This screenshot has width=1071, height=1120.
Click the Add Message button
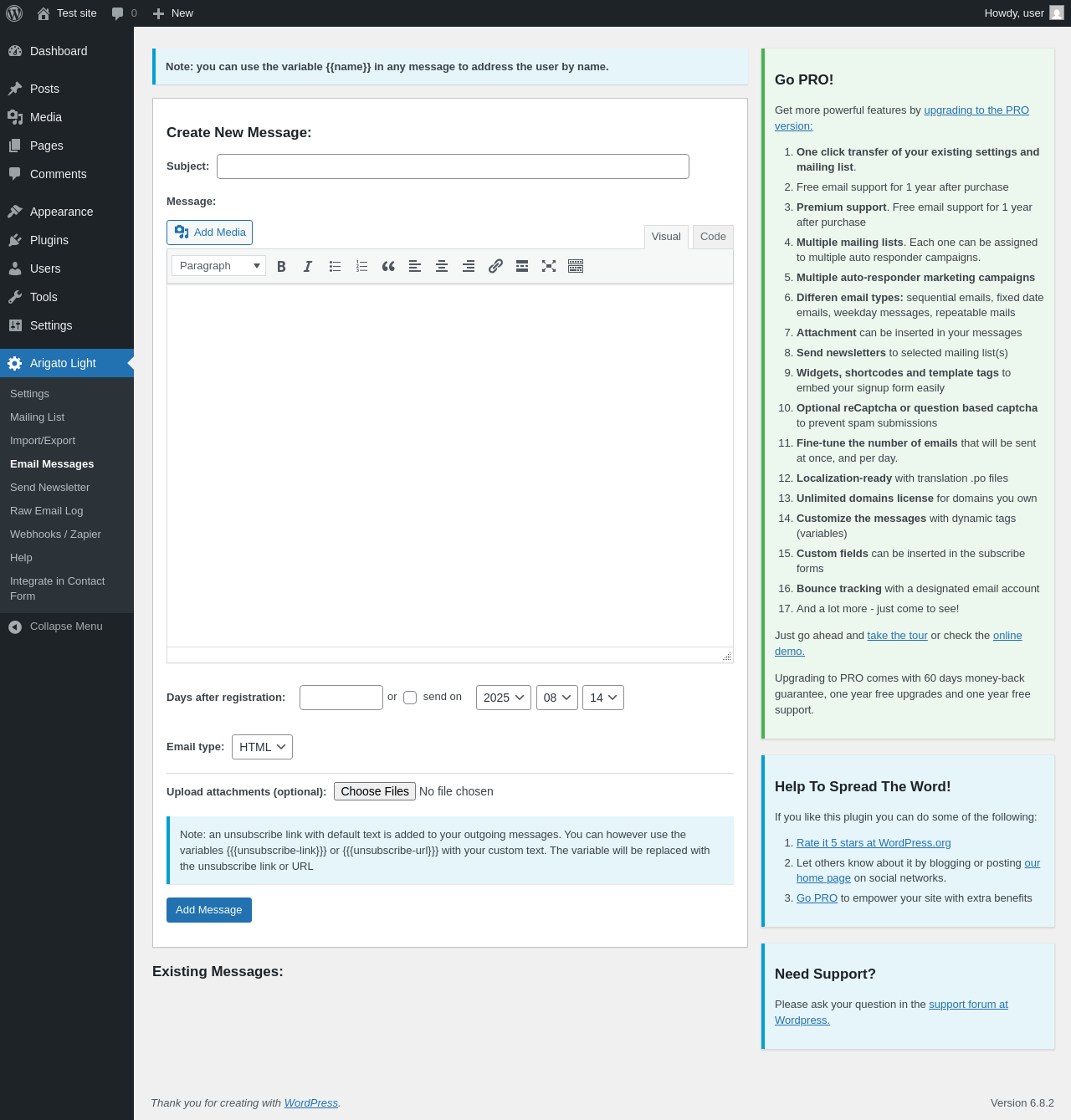pyautogui.click(x=209, y=910)
